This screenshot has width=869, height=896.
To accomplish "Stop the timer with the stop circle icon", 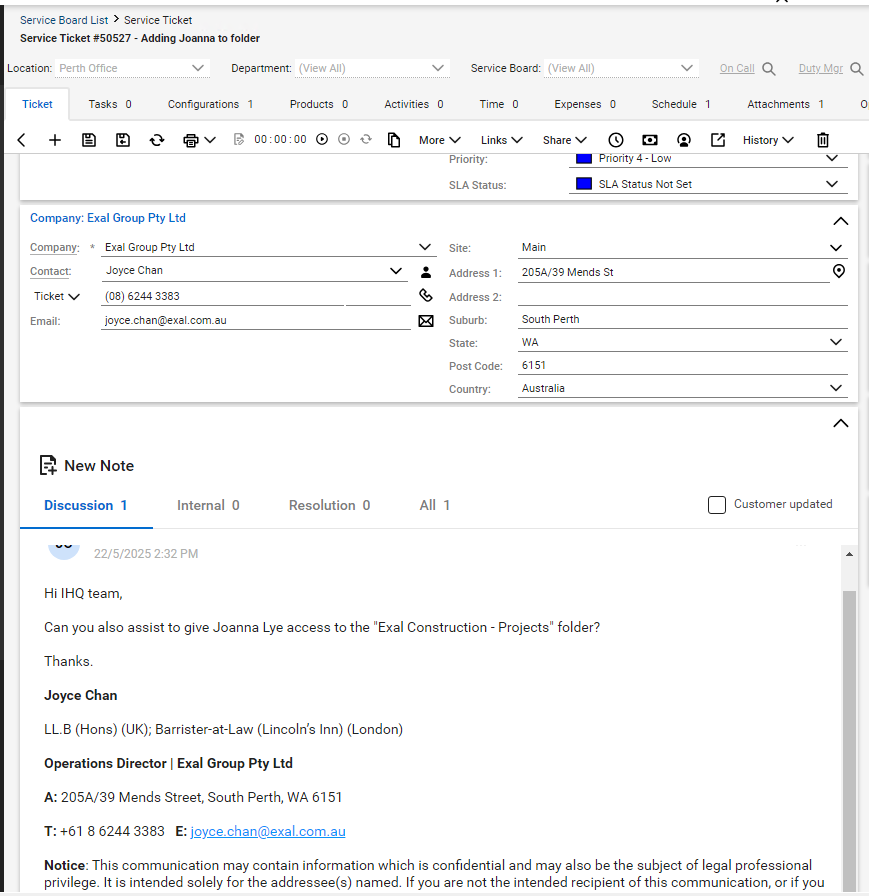I will point(344,139).
